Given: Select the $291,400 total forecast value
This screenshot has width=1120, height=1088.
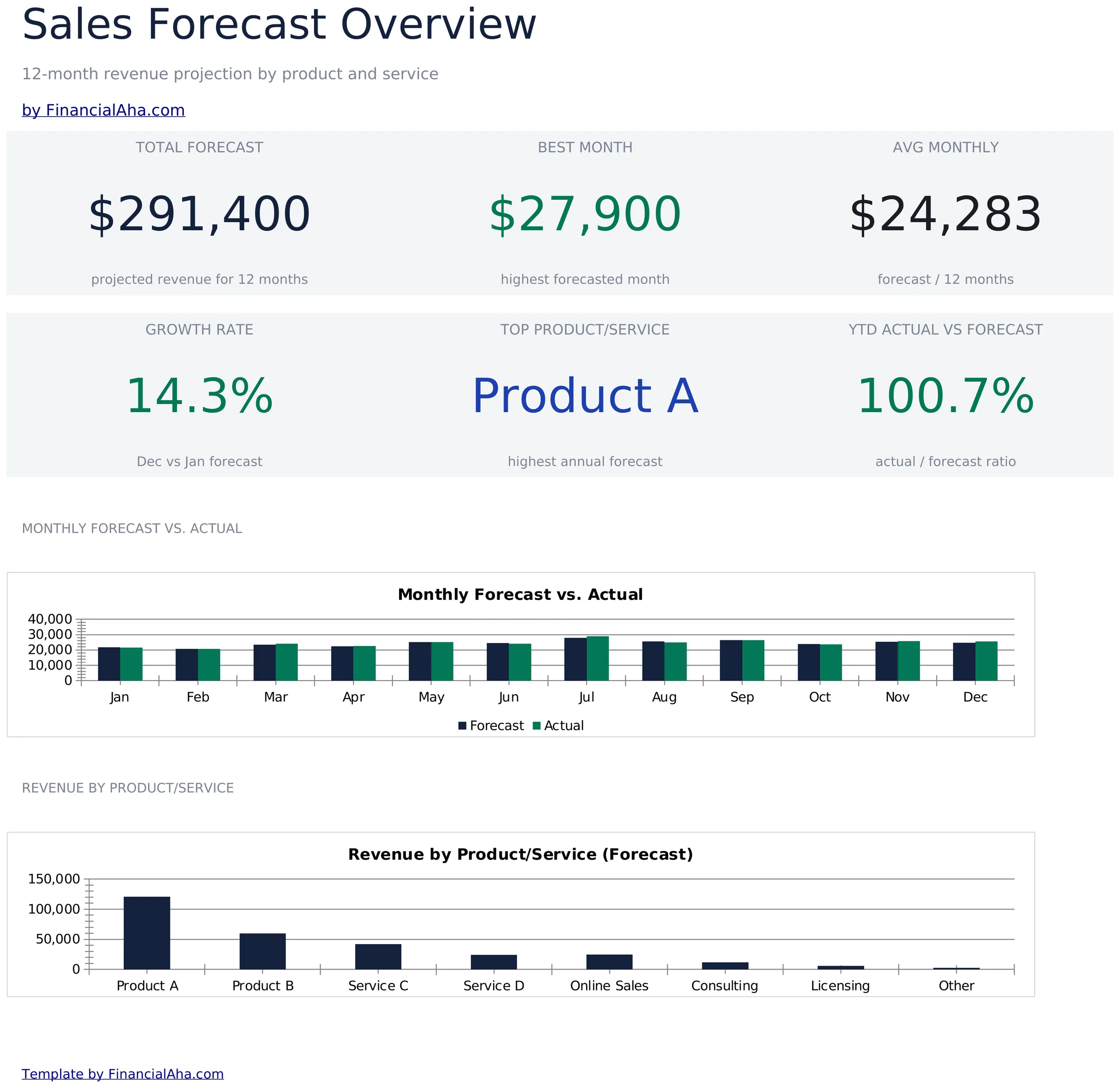Looking at the screenshot, I should click(x=199, y=214).
